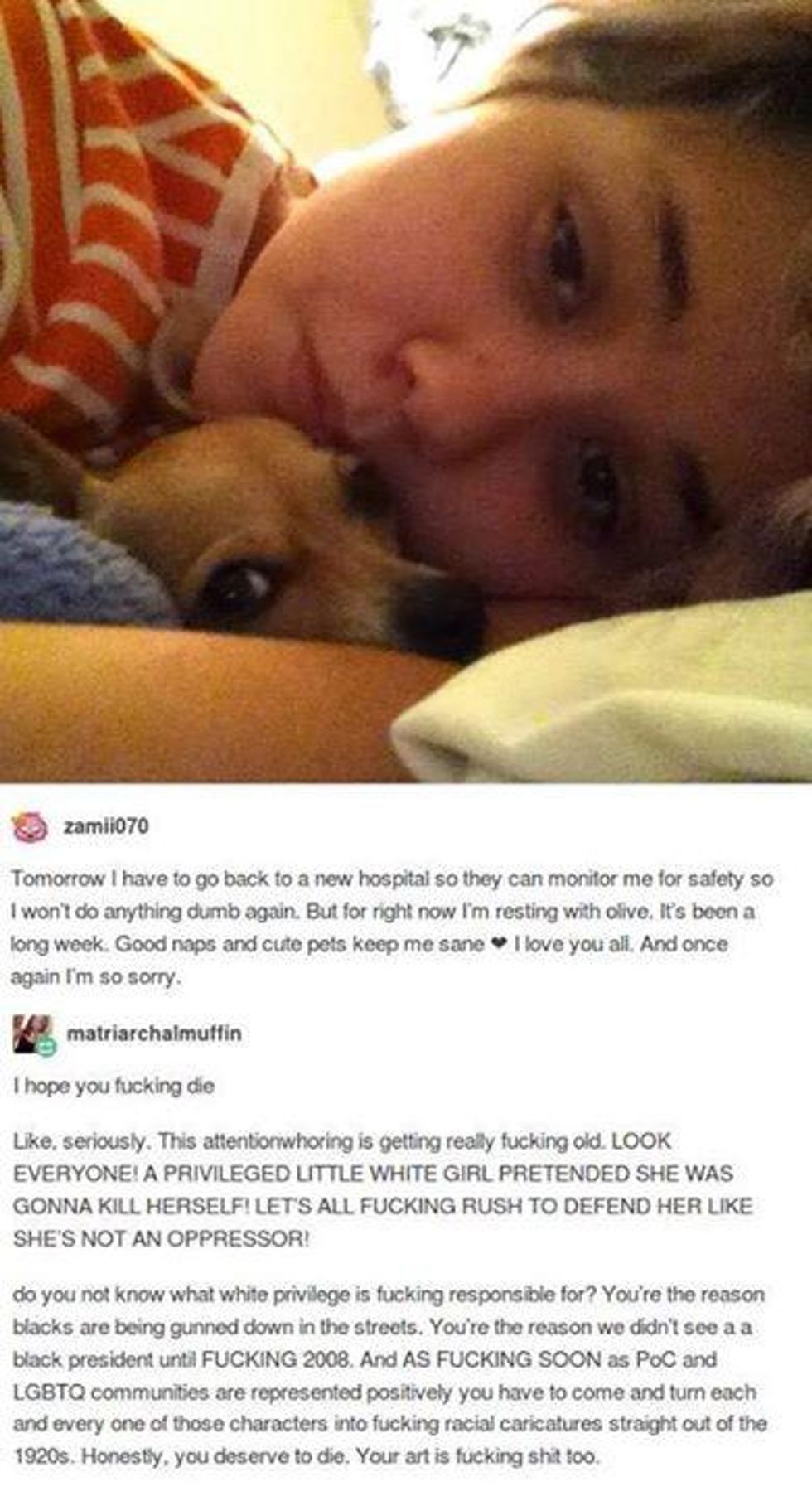Image resolution: width=812 pixels, height=1496 pixels.
Task: Click the line starting 'EVERYONE! A PRIVILEGED'
Action: click(373, 1174)
